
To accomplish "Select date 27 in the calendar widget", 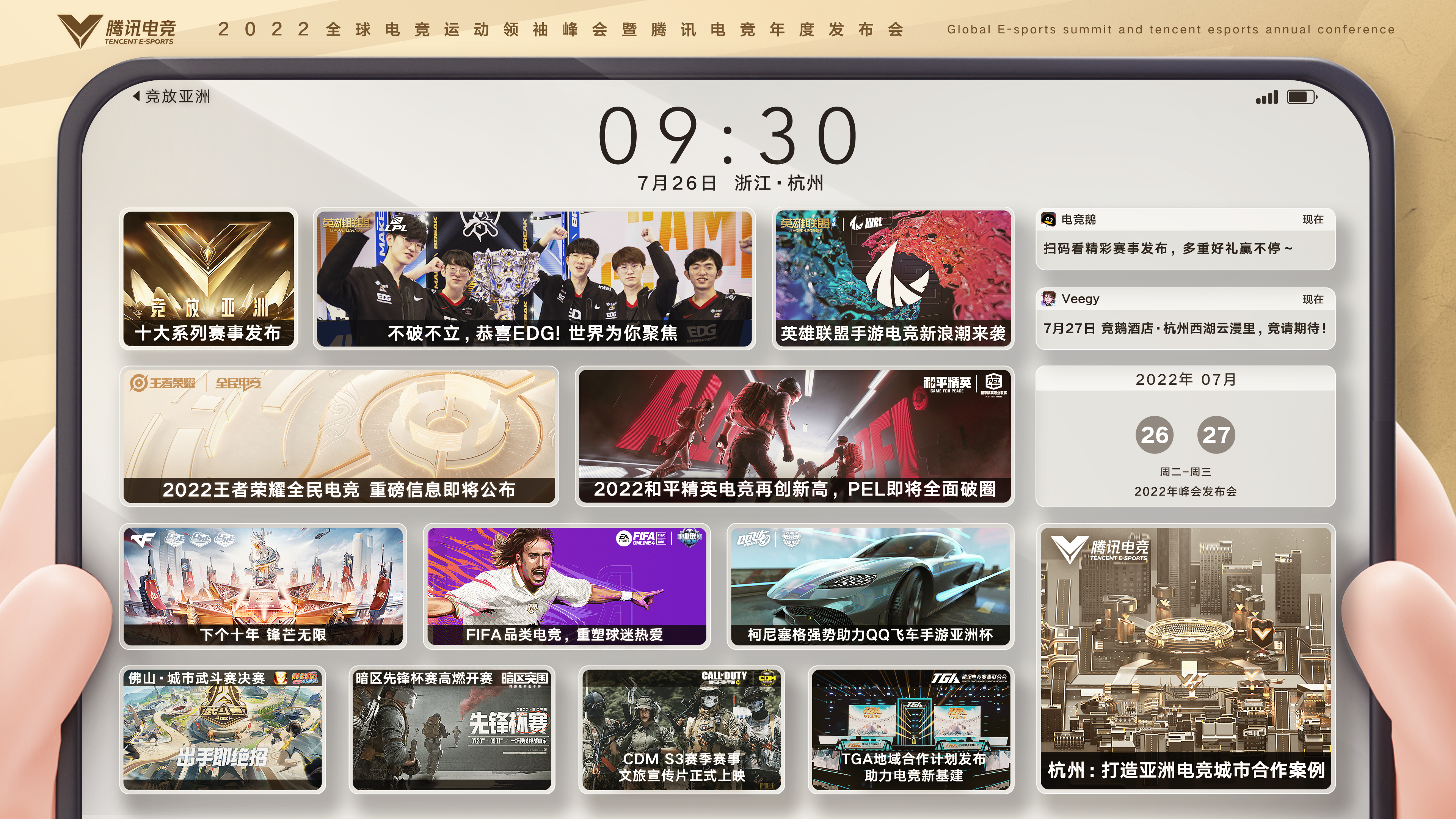I will [1216, 435].
